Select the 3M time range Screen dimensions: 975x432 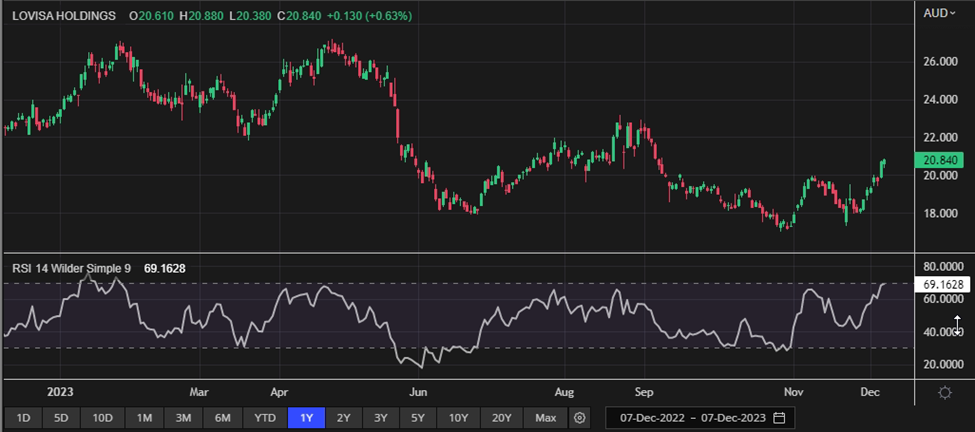point(183,418)
